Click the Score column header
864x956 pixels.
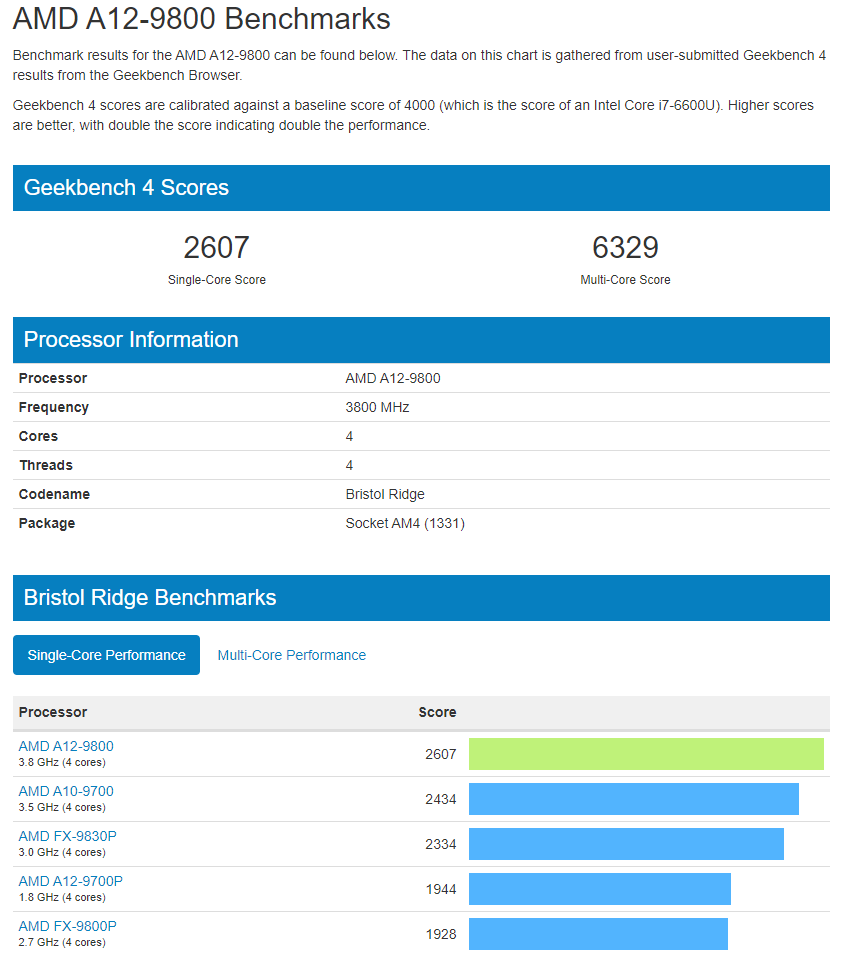[x=437, y=712]
